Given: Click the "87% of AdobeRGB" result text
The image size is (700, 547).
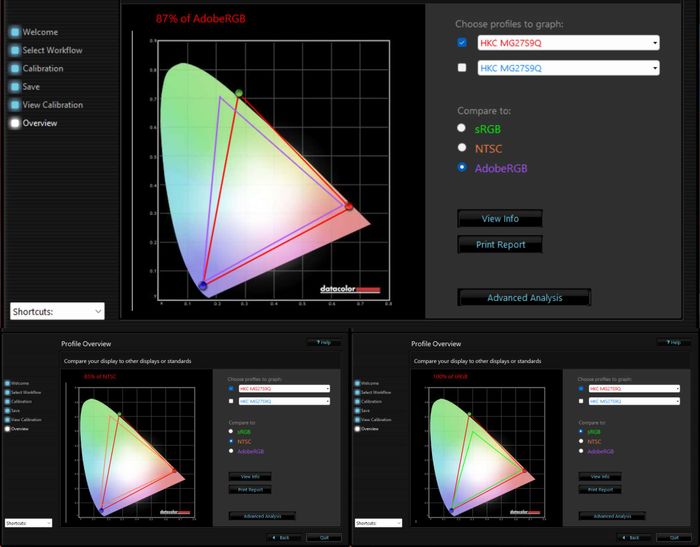Looking at the screenshot, I should tap(200, 19).
